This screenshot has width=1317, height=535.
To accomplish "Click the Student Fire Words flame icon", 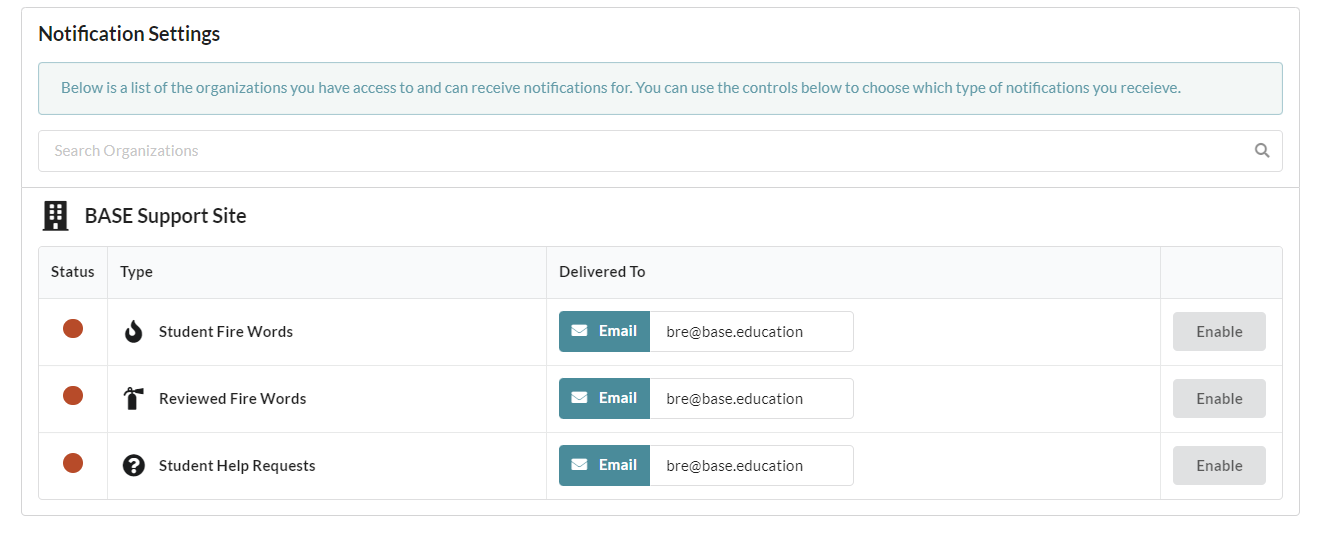I will tap(134, 332).
